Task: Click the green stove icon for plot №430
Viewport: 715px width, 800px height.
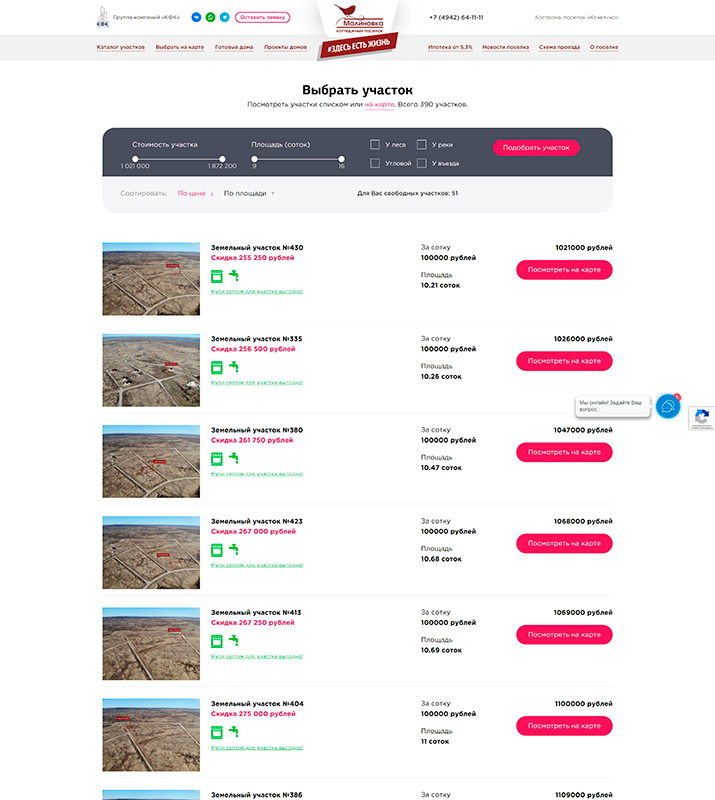Action: (x=216, y=275)
